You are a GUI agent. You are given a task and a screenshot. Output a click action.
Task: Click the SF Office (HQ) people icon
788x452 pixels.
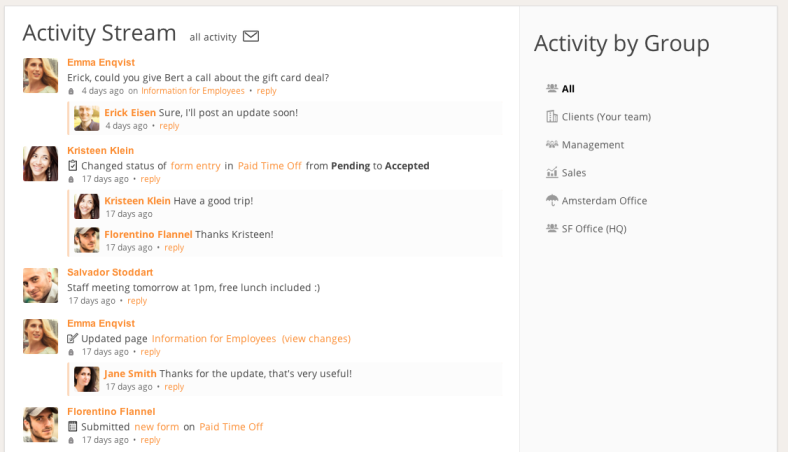tap(552, 228)
